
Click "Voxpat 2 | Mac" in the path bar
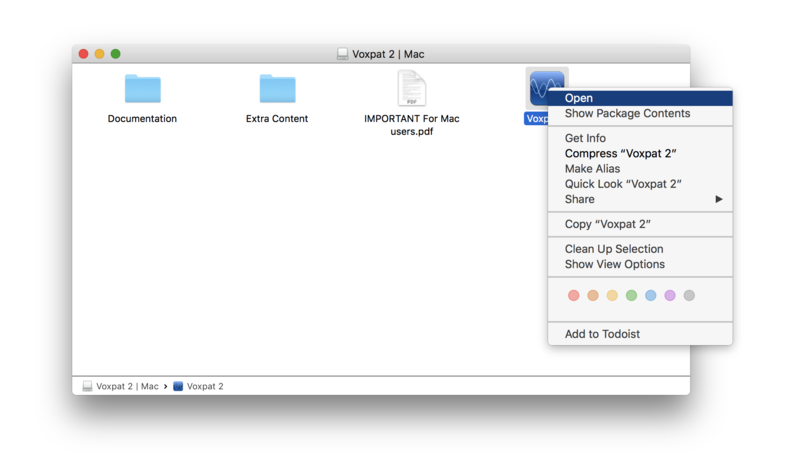click(128, 386)
